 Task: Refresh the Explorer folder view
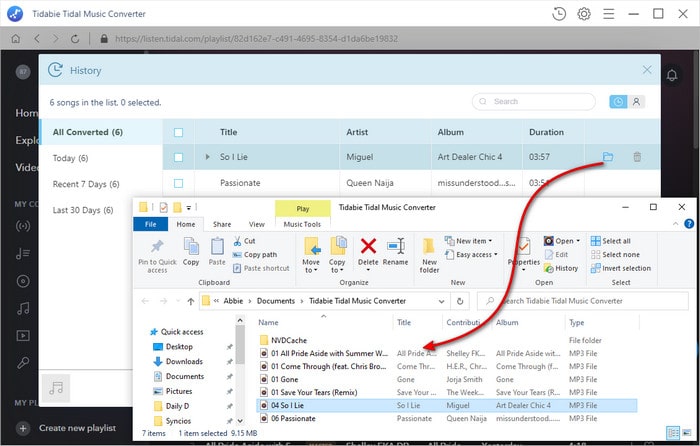[460, 301]
